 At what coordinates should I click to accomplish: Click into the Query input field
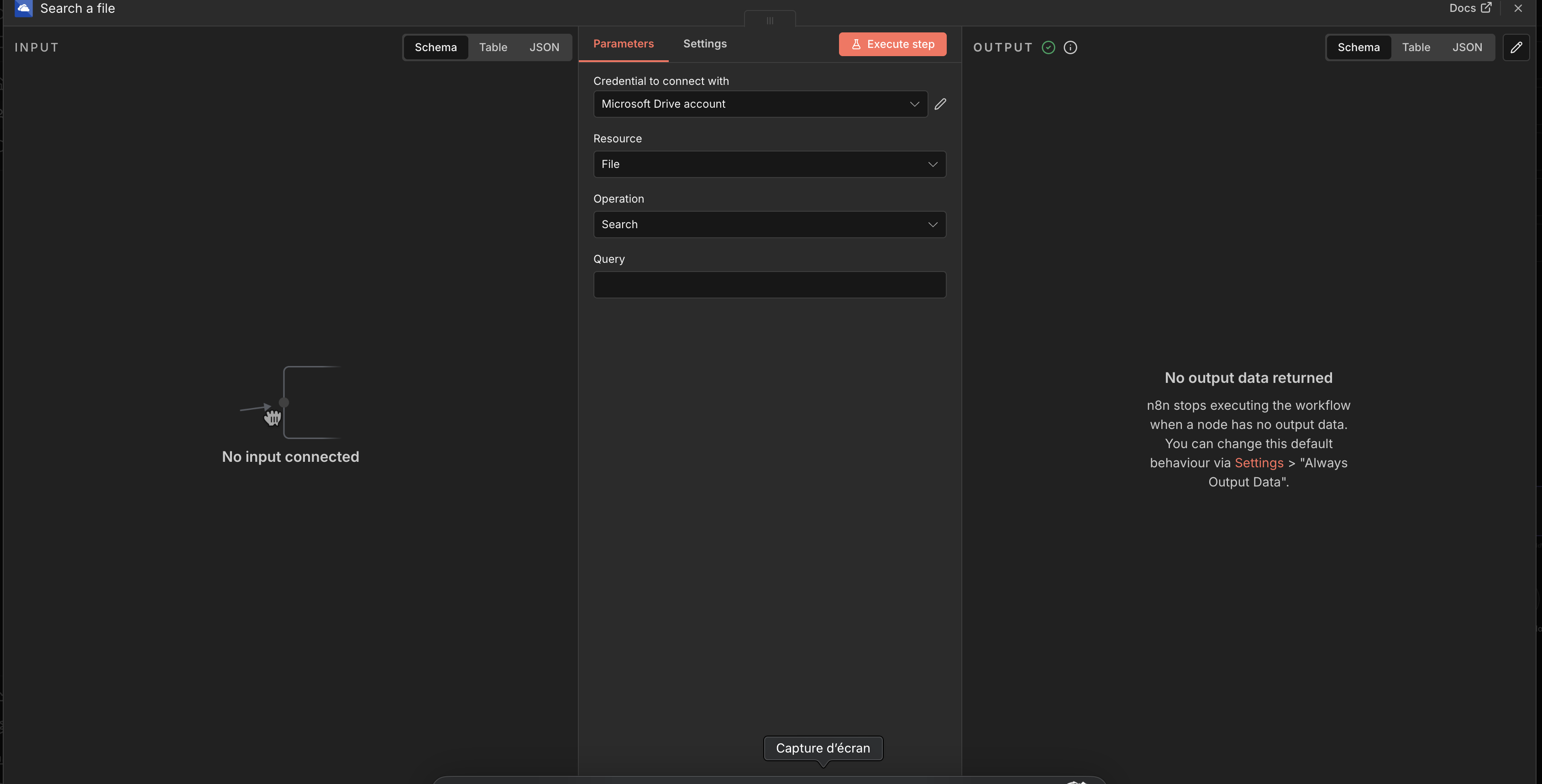(x=769, y=285)
